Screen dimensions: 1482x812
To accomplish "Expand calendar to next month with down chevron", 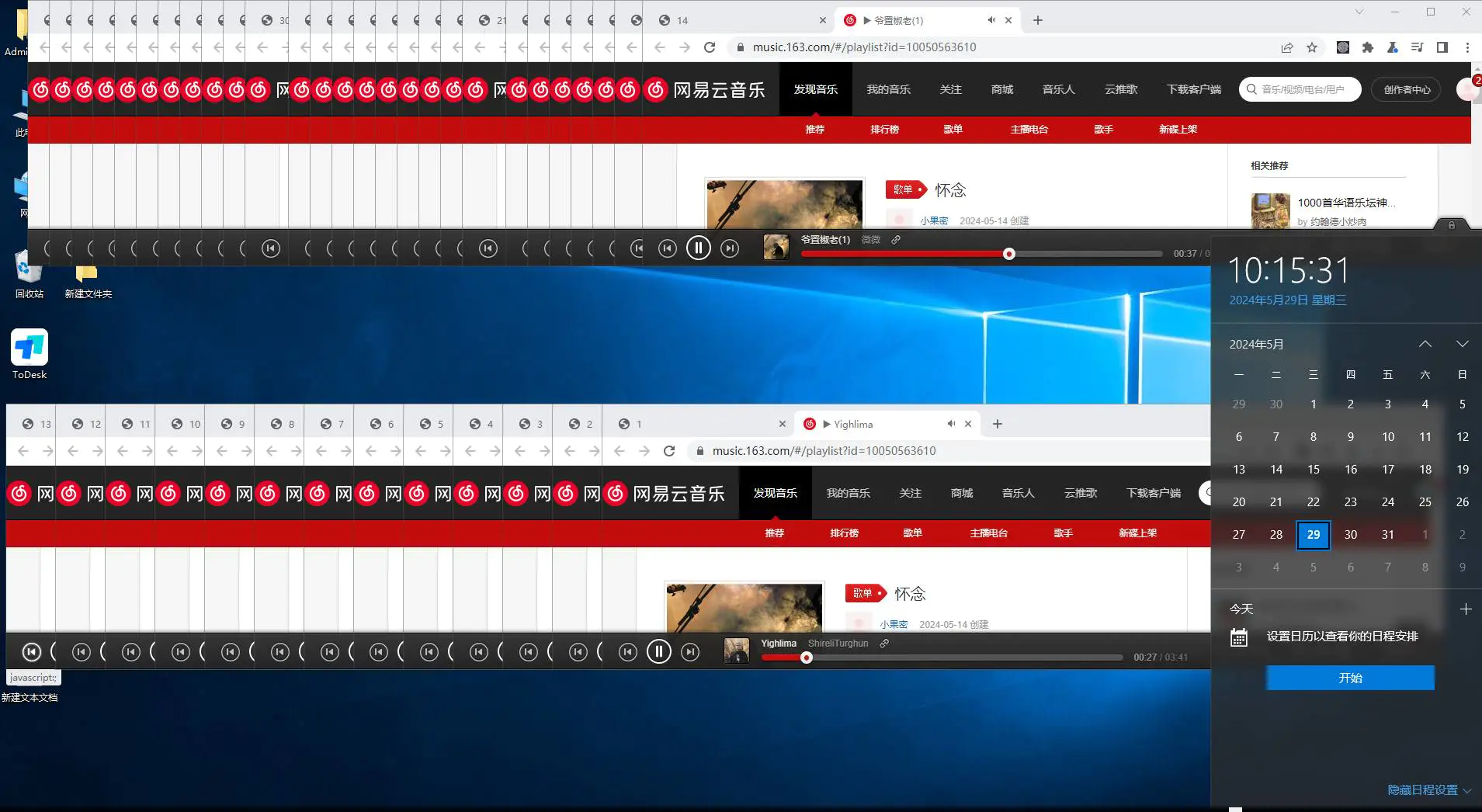I will [x=1463, y=344].
